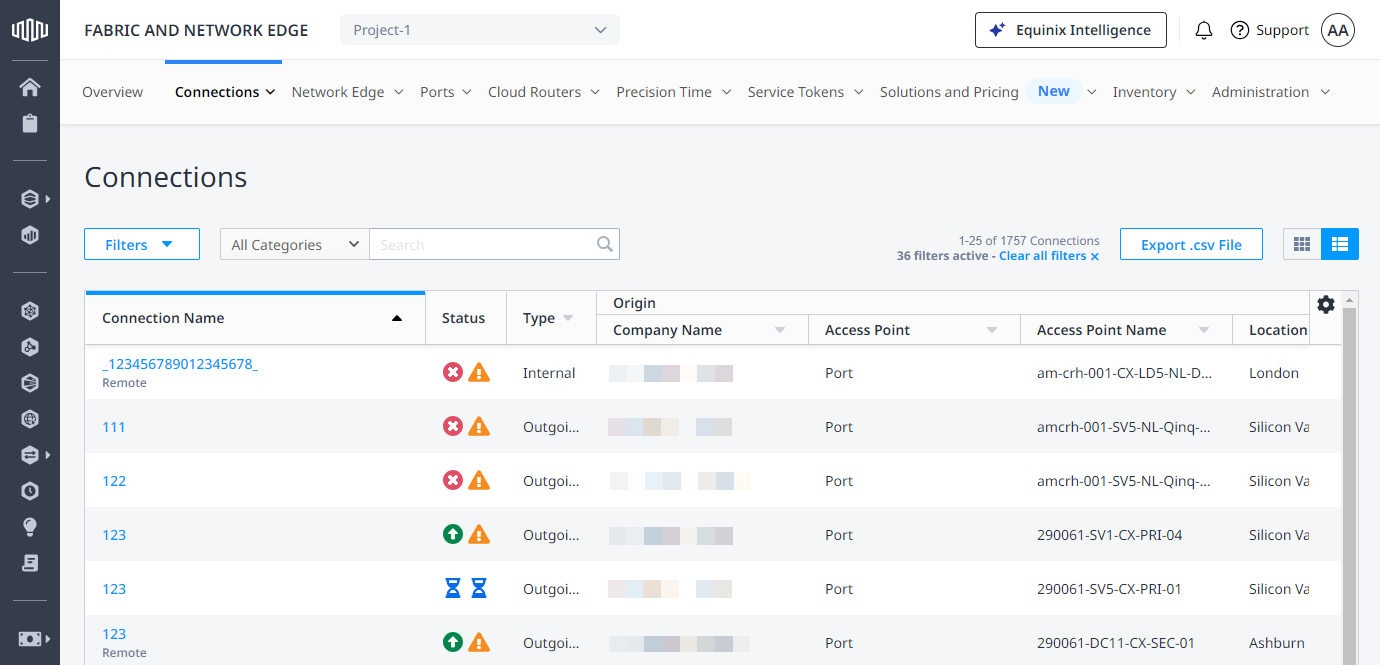
Task: Open the Solutions and Pricing menu
Action: [x=988, y=92]
